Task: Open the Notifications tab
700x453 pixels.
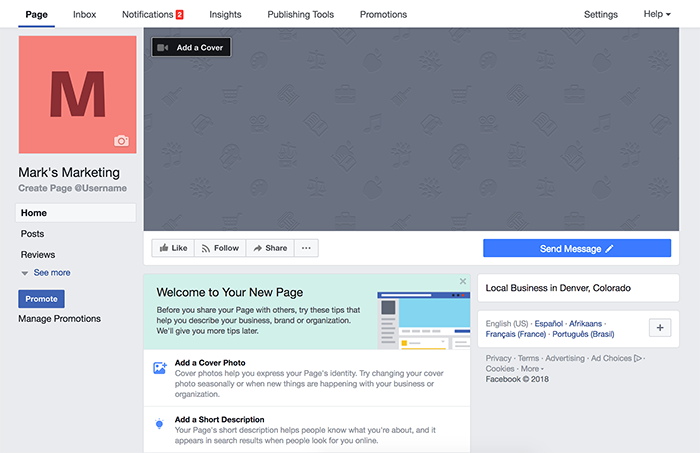Action: point(148,14)
